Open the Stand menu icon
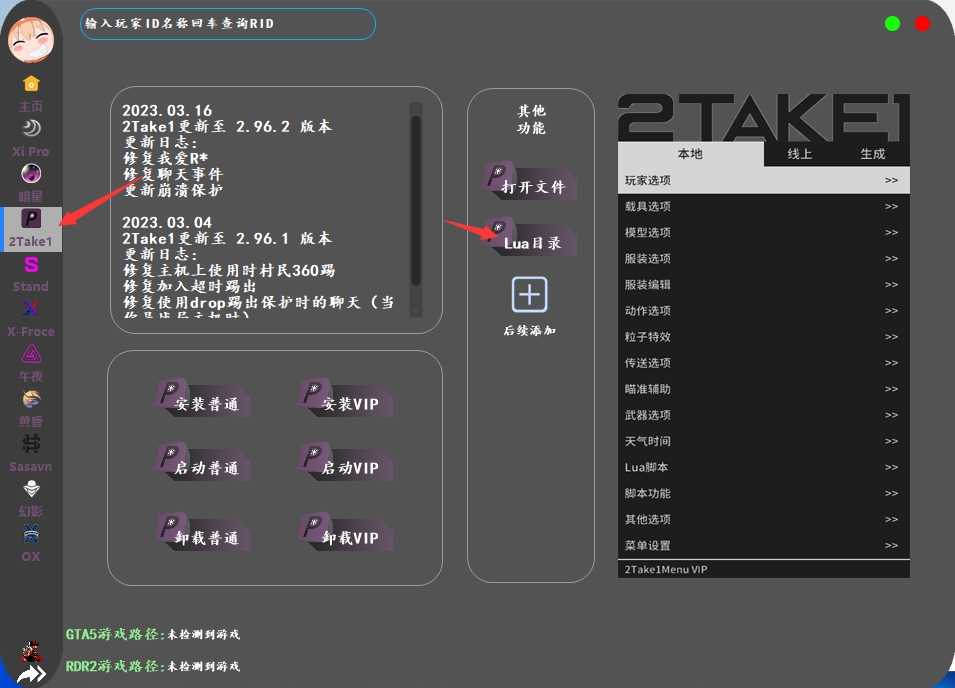Screen dimensions: 955x688 click(31, 265)
